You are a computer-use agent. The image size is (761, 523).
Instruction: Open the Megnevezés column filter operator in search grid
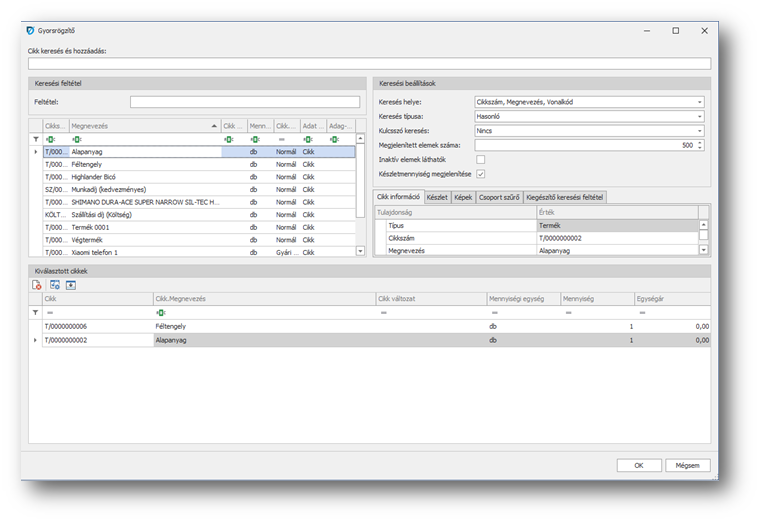pos(77,139)
